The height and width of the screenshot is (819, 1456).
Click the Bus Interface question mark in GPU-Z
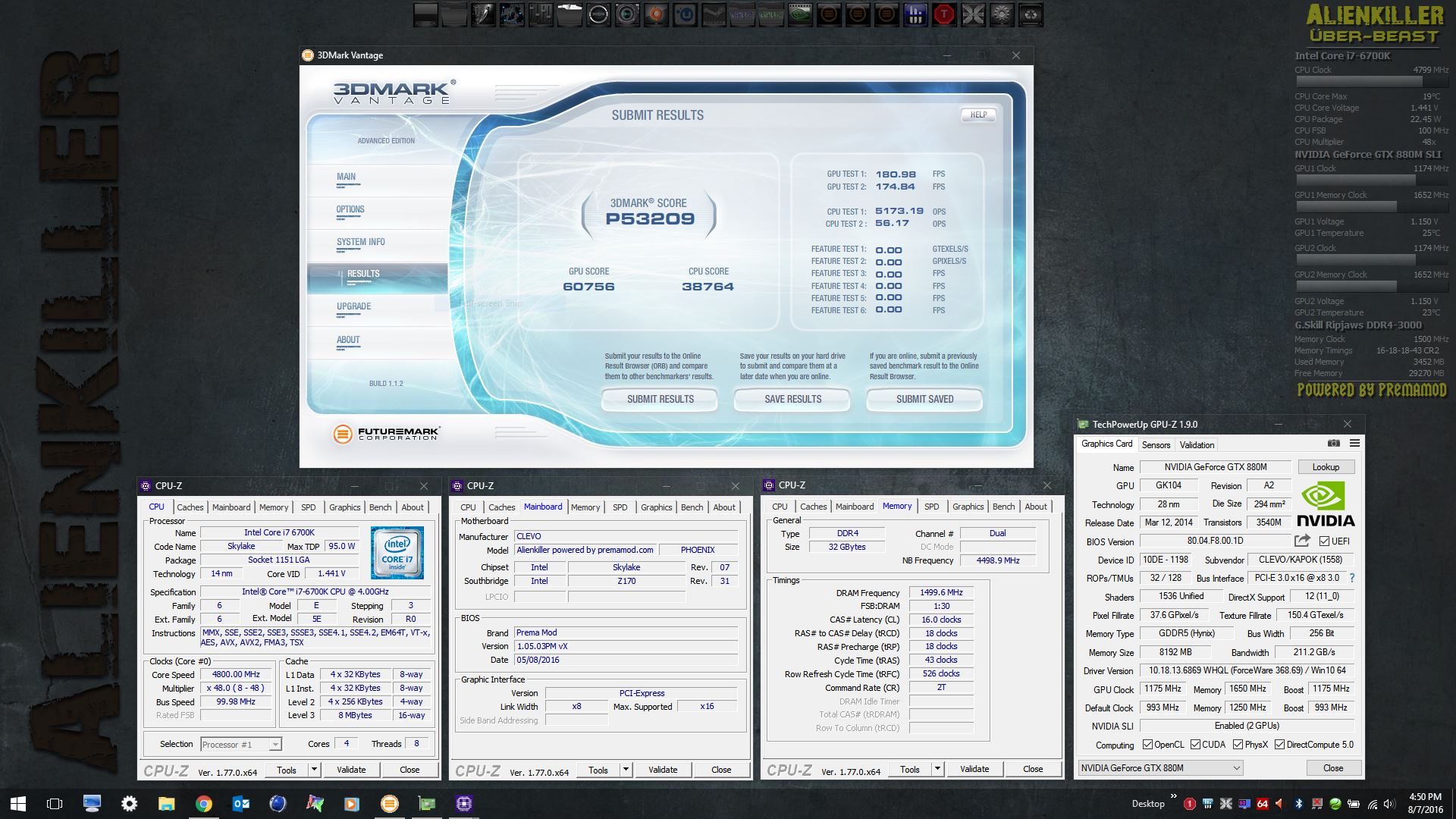(1351, 578)
